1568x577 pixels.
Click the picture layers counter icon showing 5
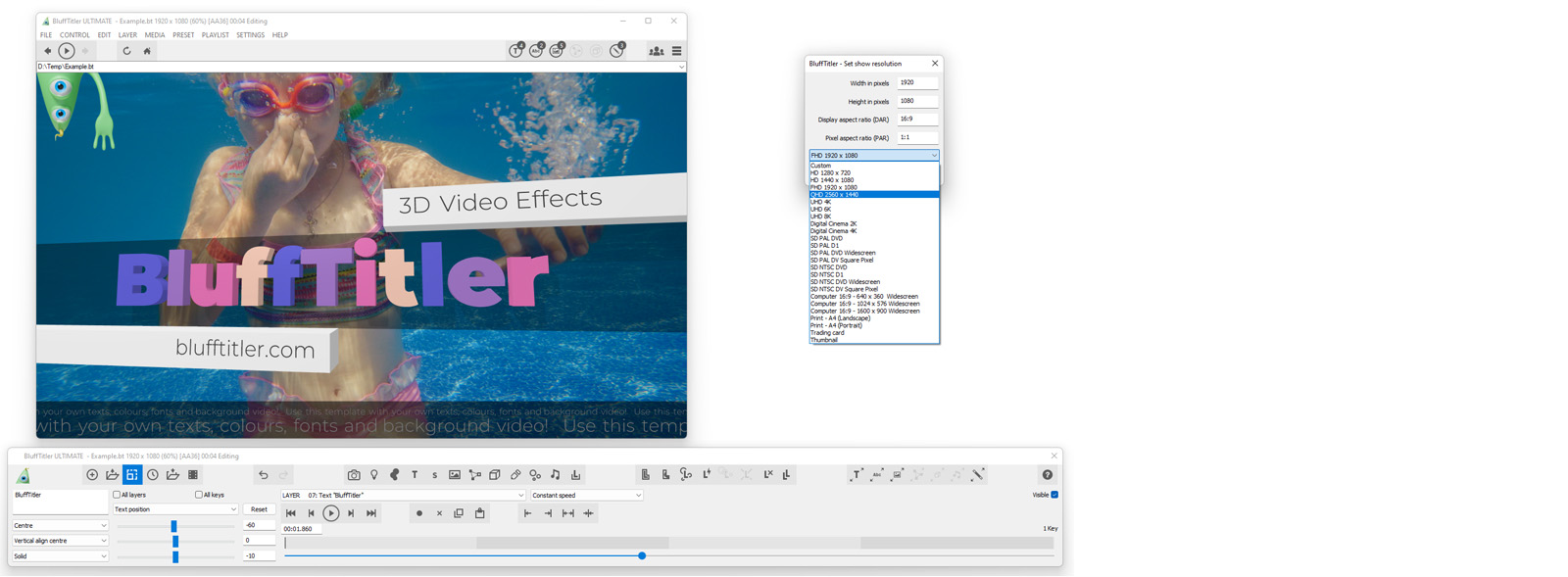557,50
